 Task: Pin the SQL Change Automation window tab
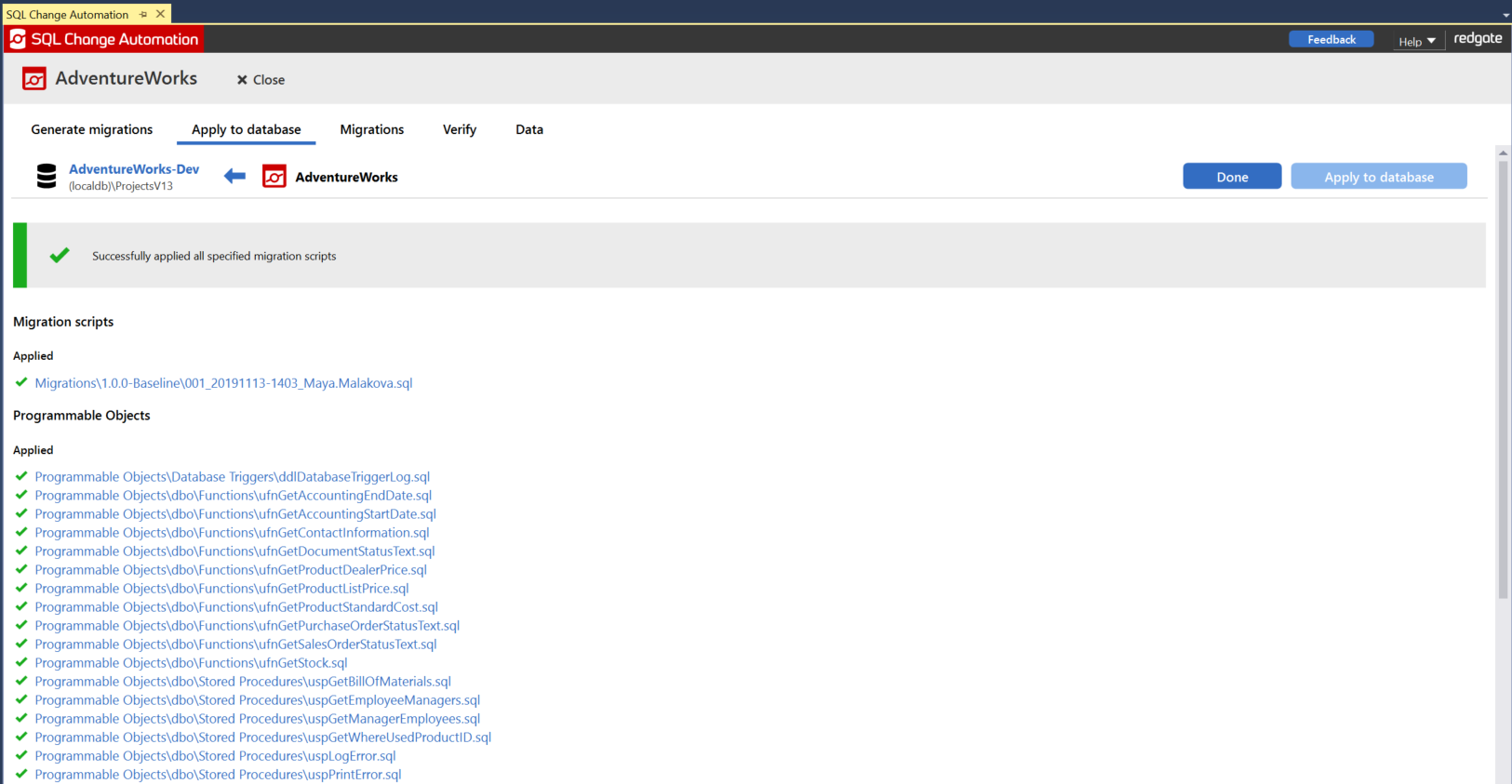(x=143, y=15)
